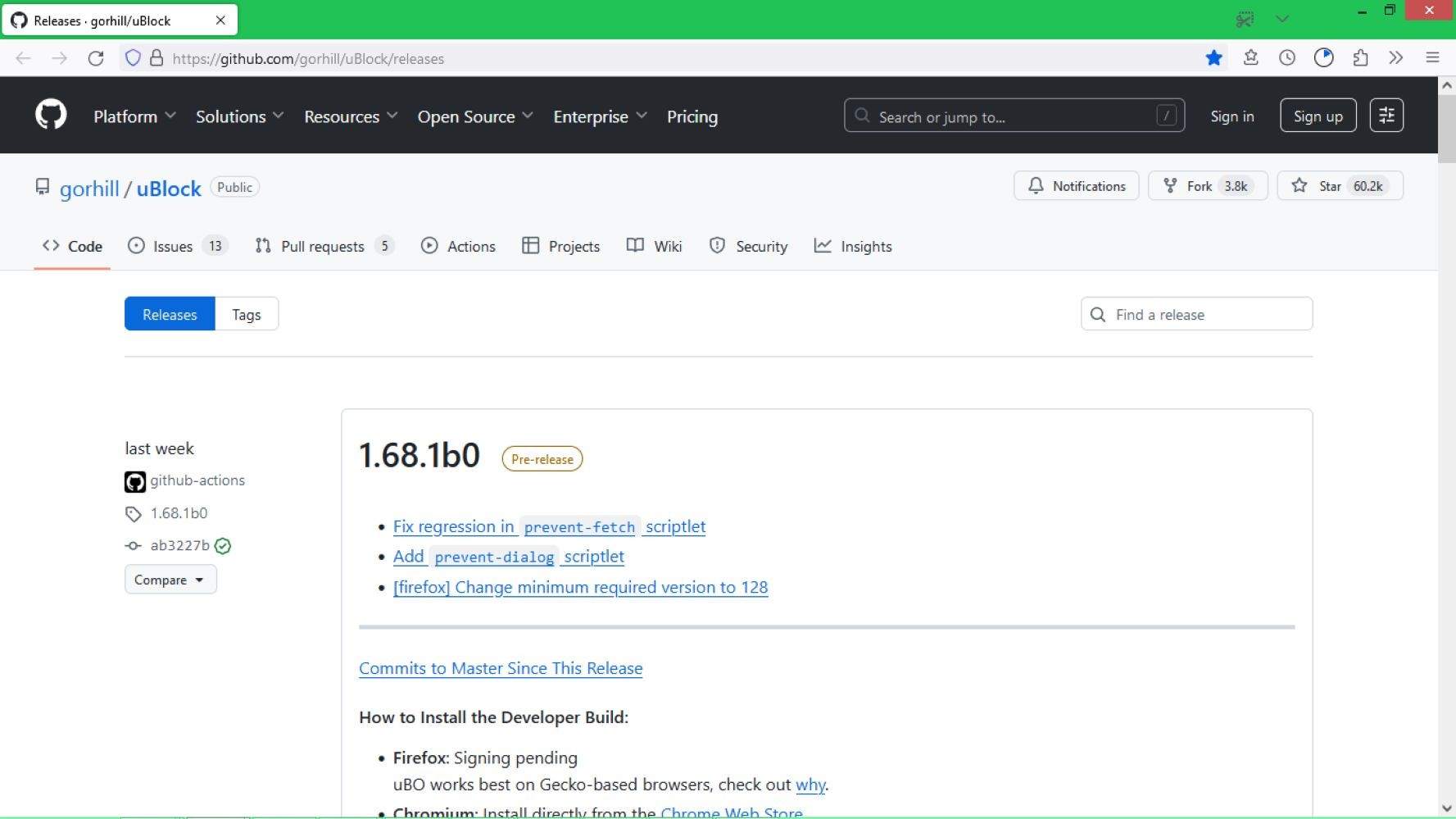Open the Open Source dropdown menu

pos(474,116)
